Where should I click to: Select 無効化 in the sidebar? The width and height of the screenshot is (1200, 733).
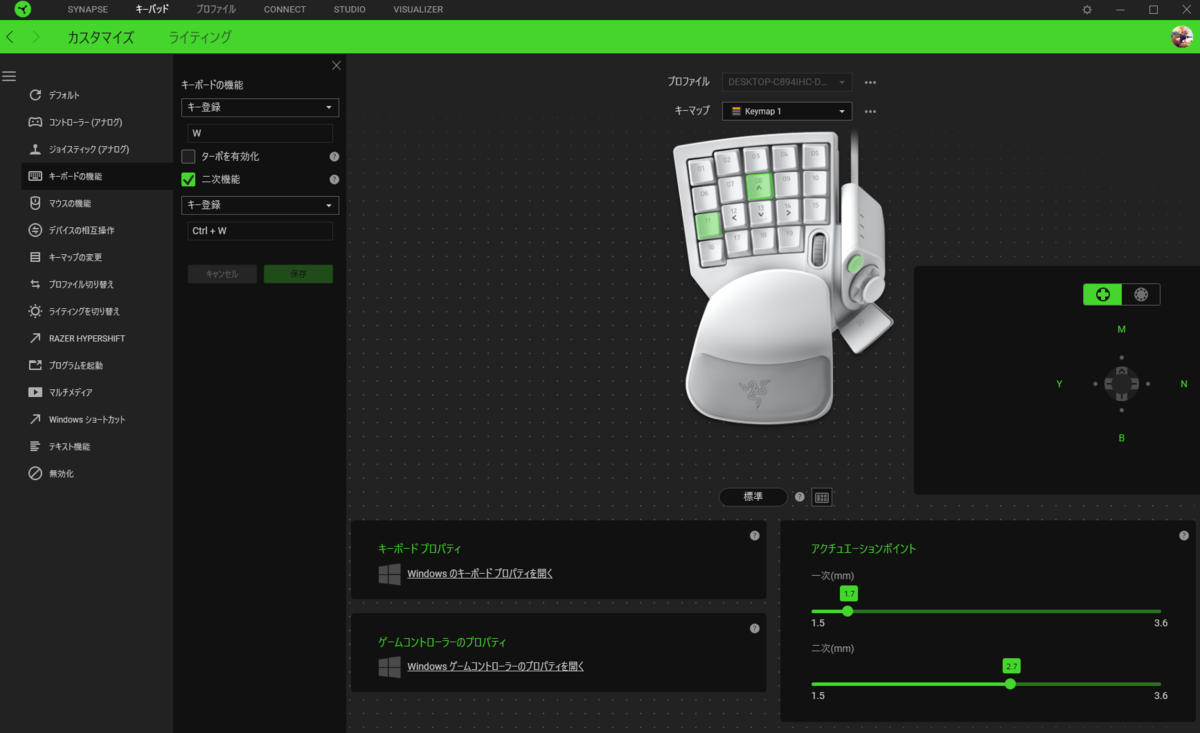click(97, 473)
